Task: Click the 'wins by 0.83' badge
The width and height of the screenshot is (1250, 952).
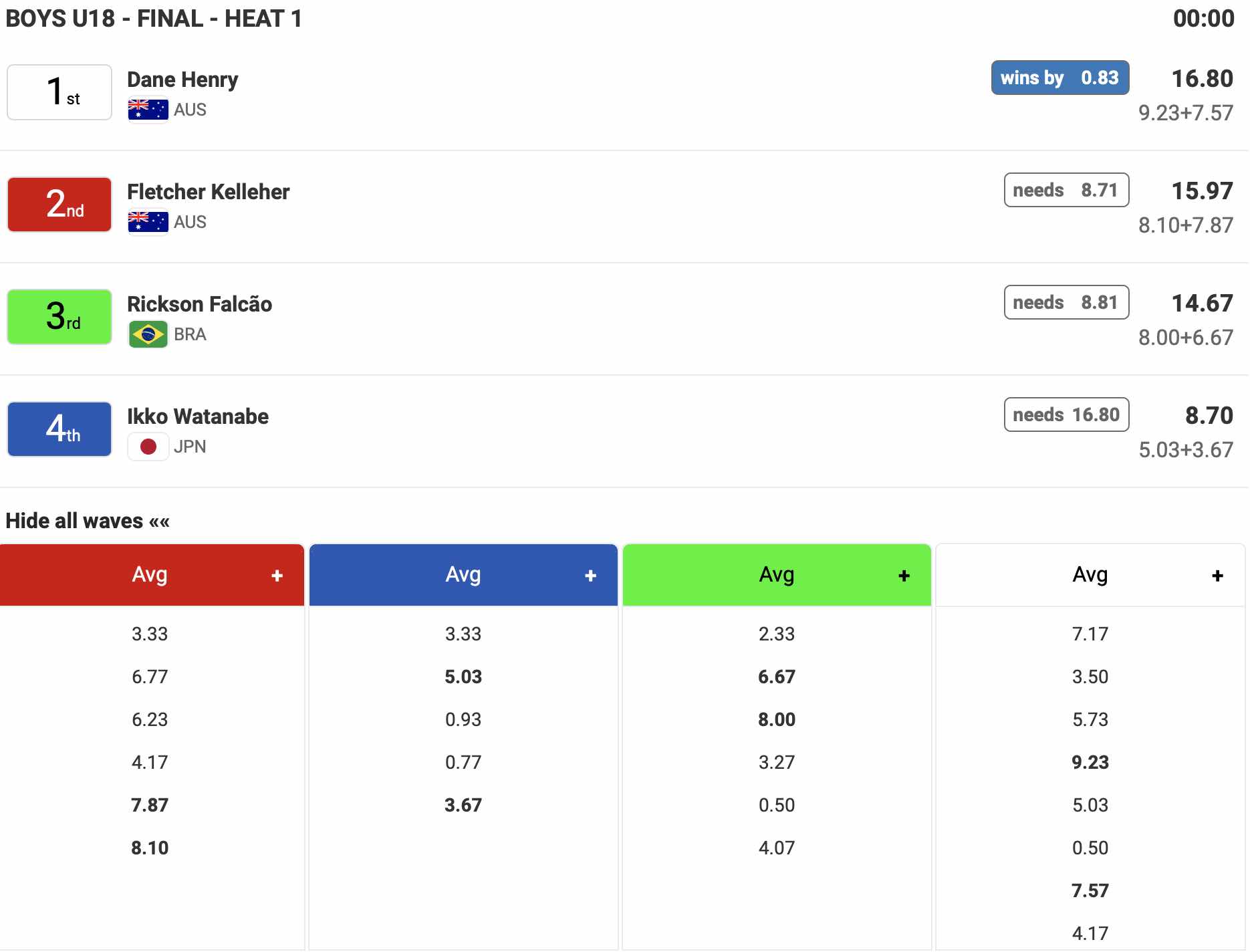Action: click(1059, 78)
